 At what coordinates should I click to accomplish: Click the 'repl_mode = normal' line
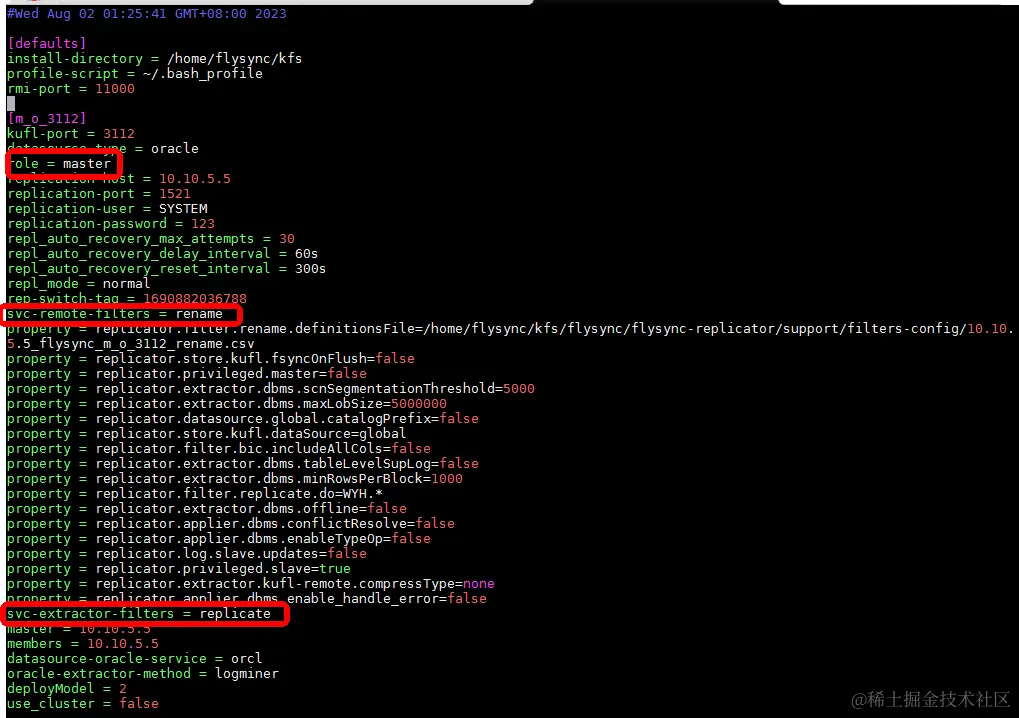point(79,283)
